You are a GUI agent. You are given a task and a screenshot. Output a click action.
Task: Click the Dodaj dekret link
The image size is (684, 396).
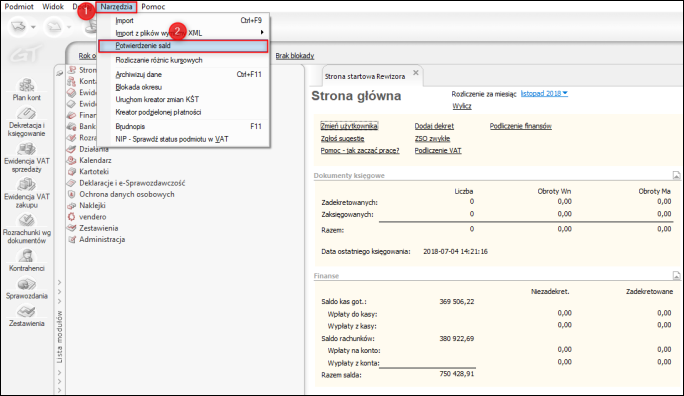pyautogui.click(x=434, y=126)
